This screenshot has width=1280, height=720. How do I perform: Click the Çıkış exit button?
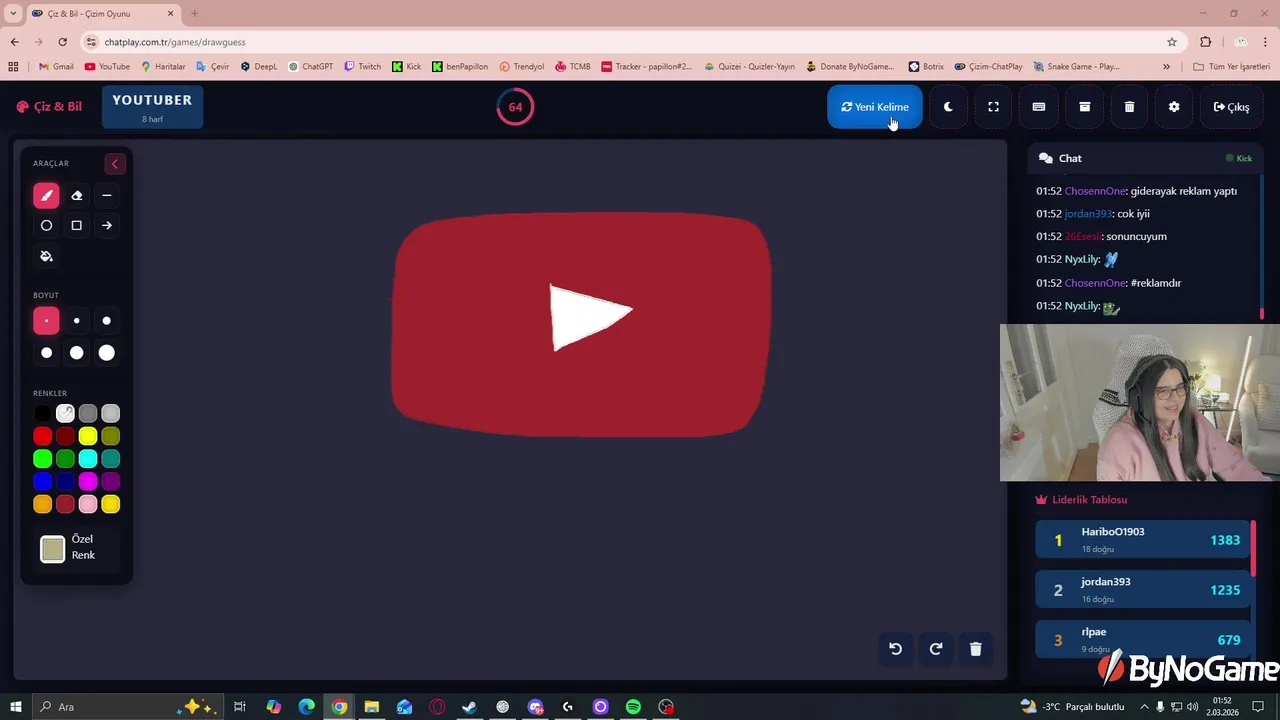[x=1231, y=107]
